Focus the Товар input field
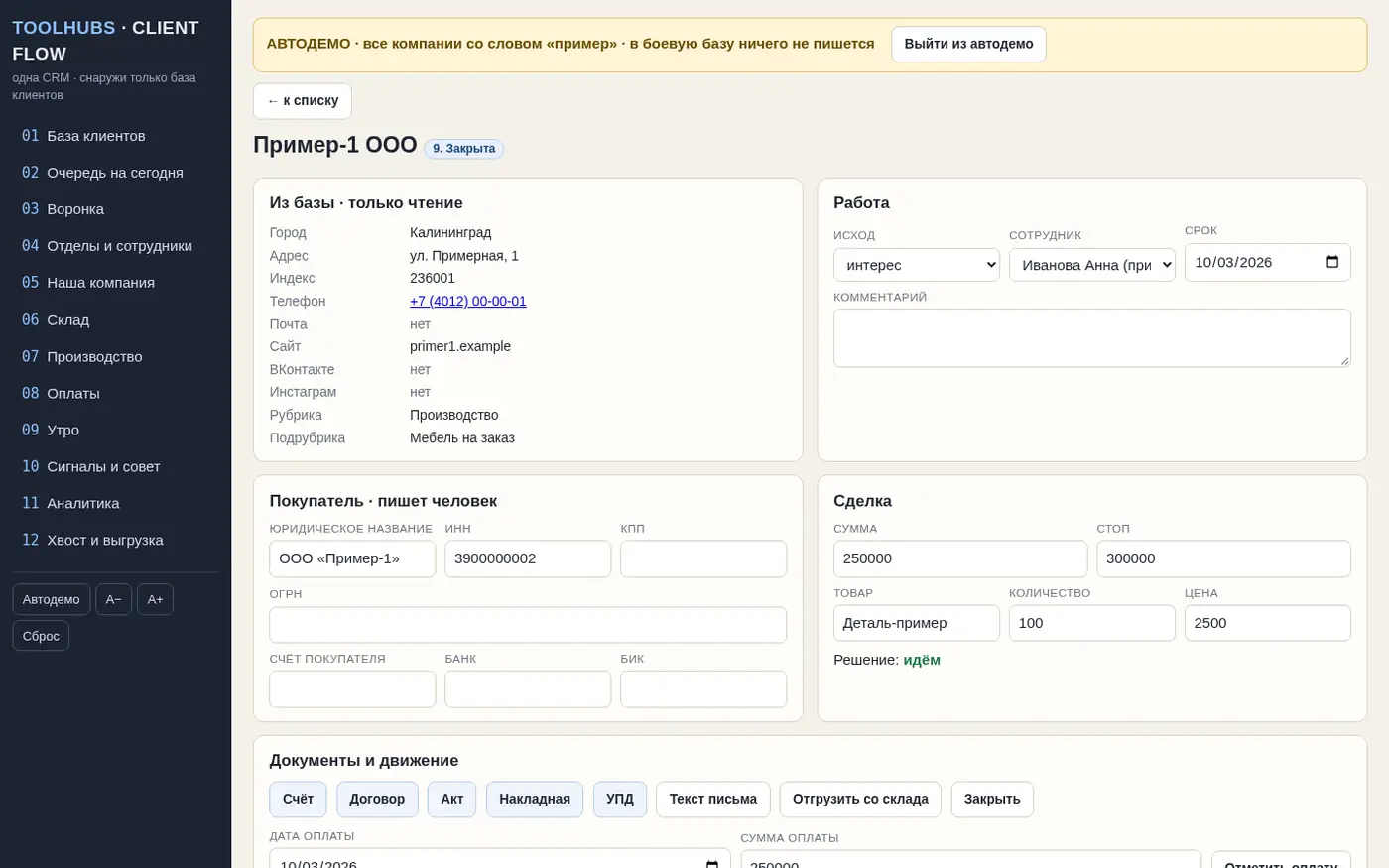Image resolution: width=1389 pixels, height=868 pixels. 917,623
